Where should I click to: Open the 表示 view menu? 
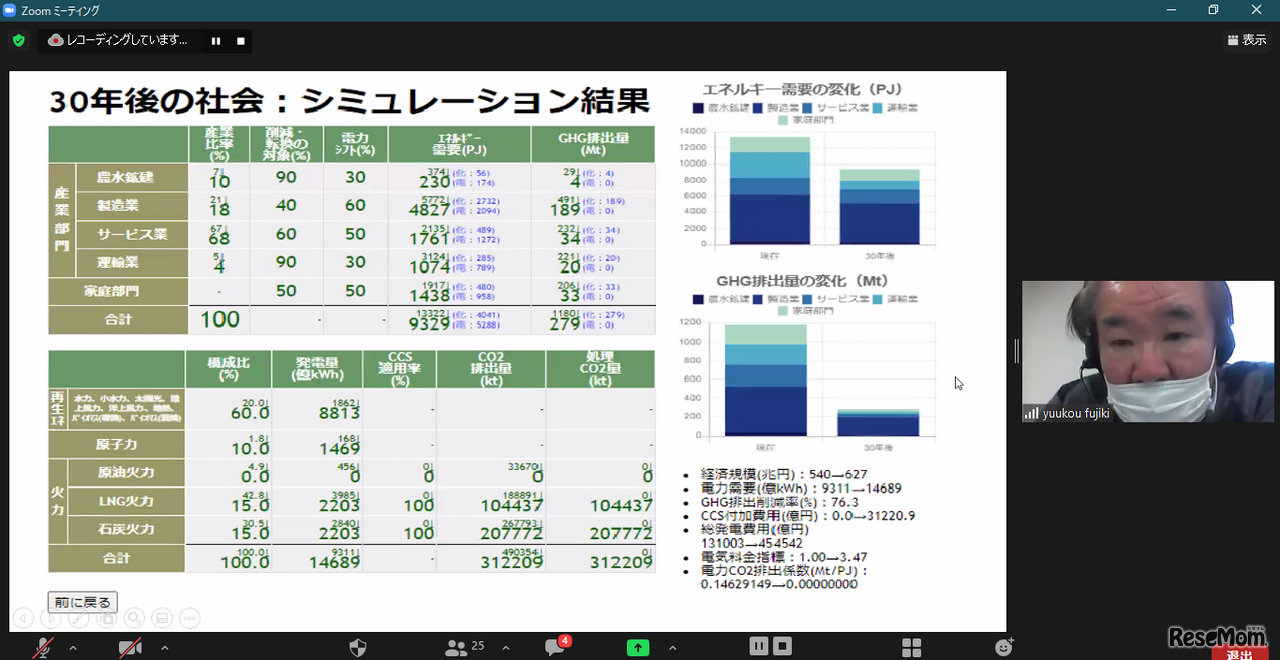(1246, 40)
